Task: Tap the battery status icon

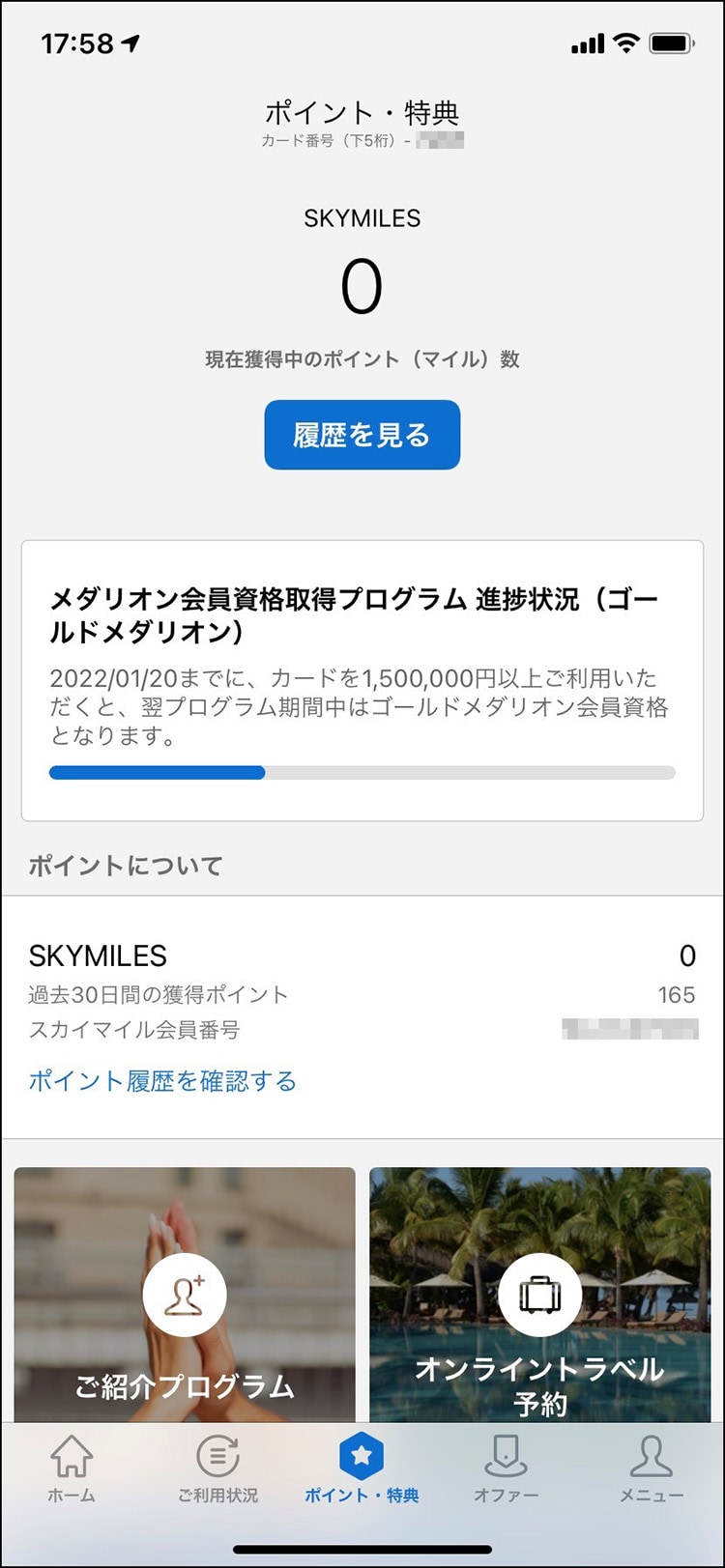Action: (x=671, y=43)
